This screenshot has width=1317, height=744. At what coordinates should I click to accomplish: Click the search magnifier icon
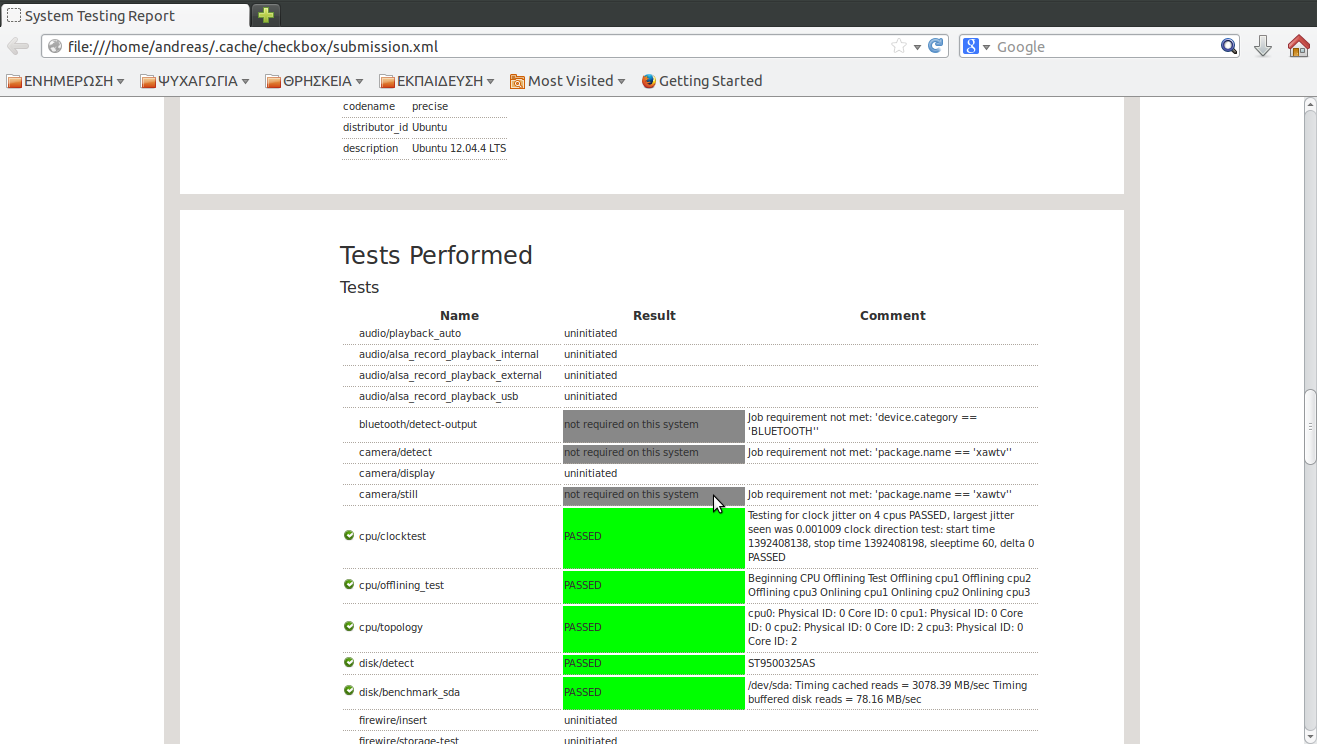[1229, 46]
